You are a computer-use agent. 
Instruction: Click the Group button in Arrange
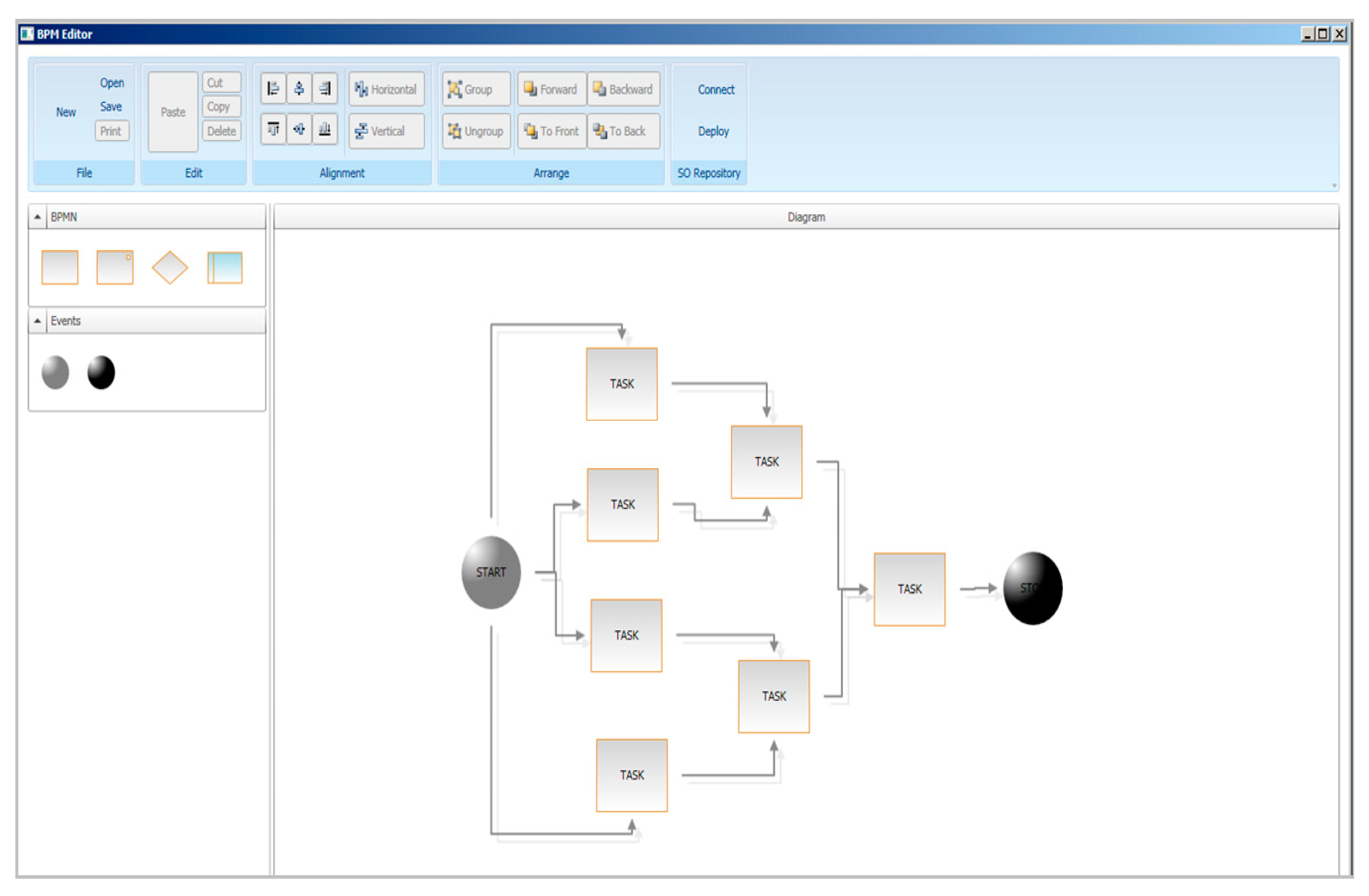[x=475, y=89]
